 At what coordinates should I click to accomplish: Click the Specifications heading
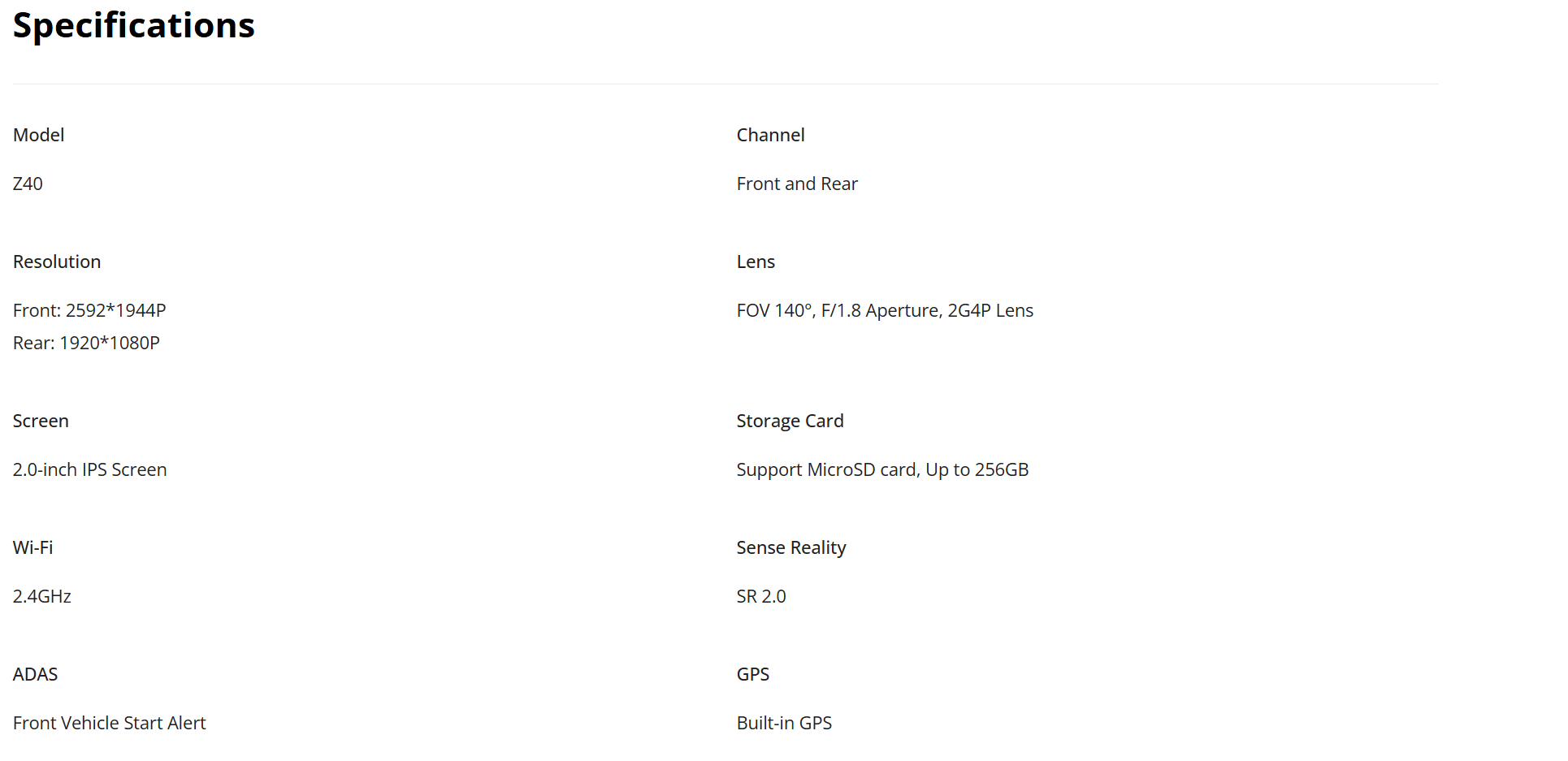(134, 26)
